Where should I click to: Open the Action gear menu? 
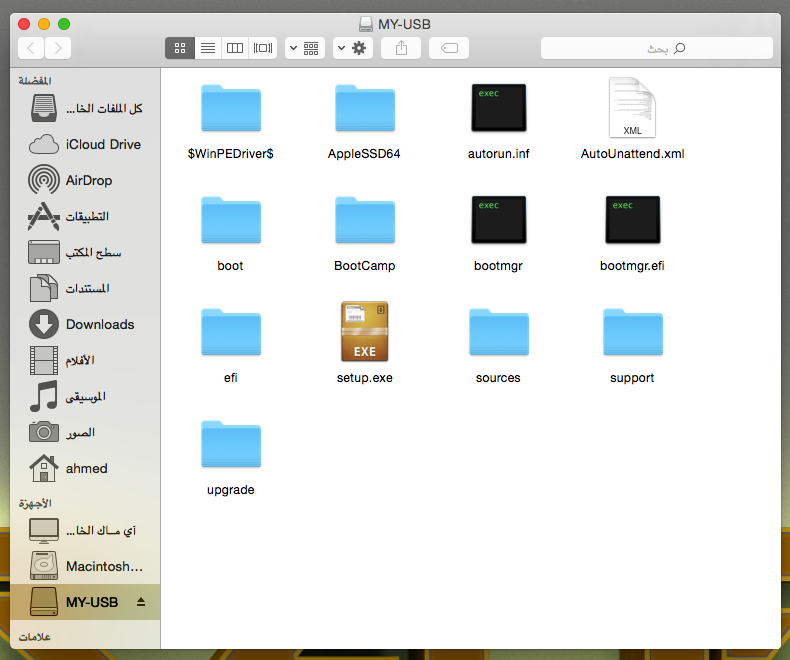tap(353, 48)
